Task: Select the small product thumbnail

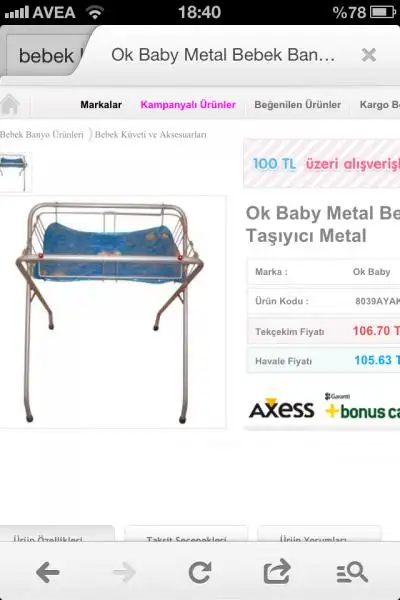Action: 15,172
